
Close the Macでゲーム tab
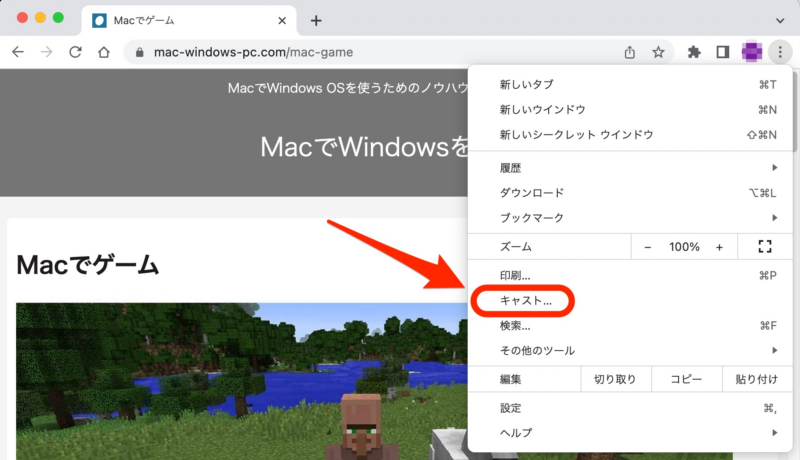pyautogui.click(x=282, y=20)
